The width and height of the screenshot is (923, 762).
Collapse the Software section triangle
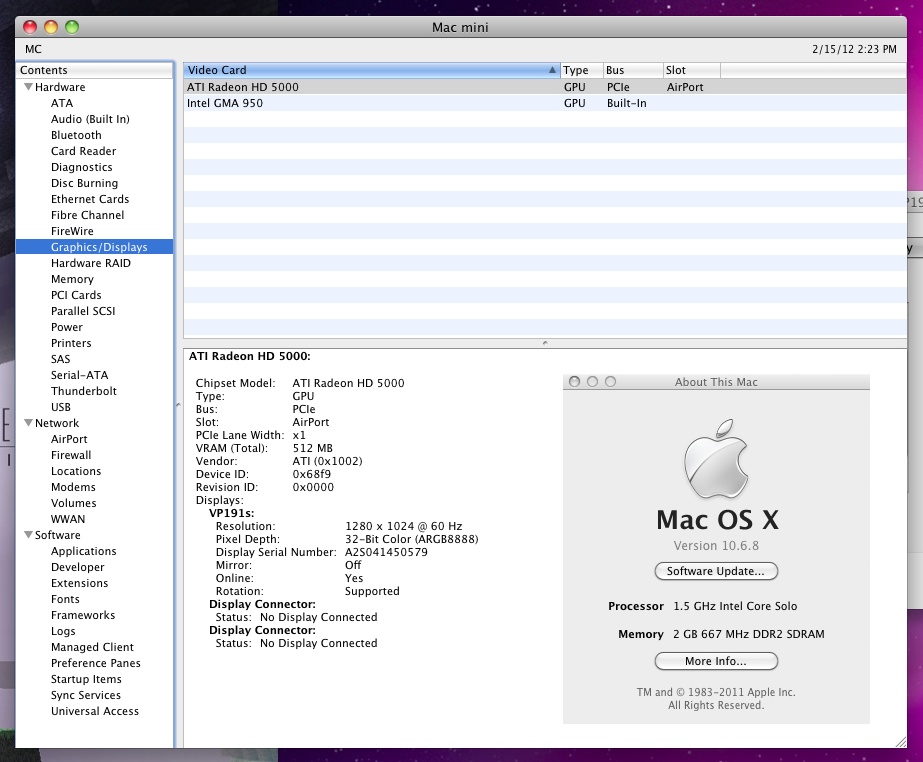tap(28, 535)
